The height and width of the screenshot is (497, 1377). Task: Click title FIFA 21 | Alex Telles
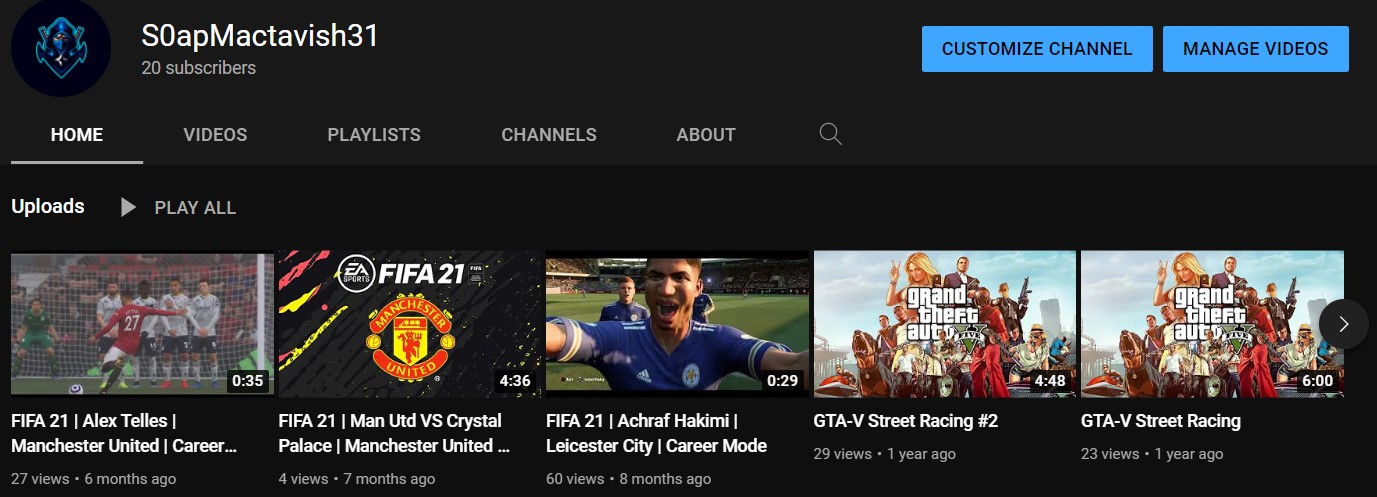pos(124,433)
